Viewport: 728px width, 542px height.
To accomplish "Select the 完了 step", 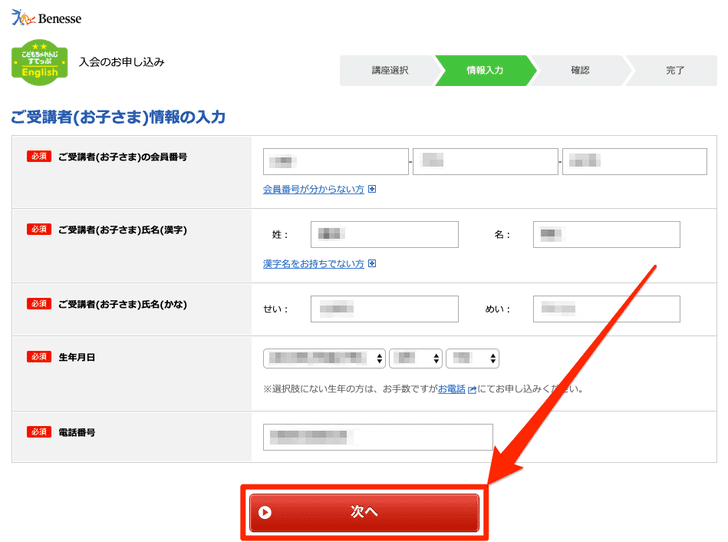I will tap(675, 70).
